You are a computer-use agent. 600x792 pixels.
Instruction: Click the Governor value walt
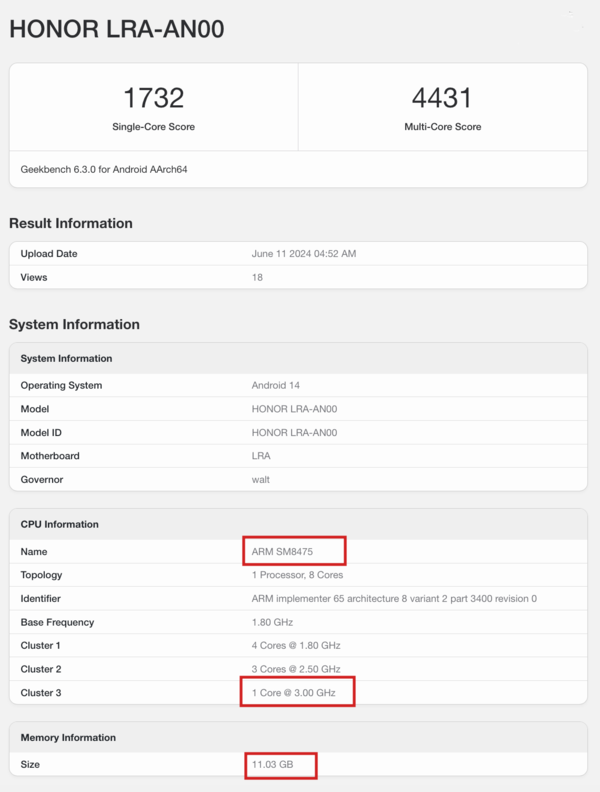tap(260, 479)
